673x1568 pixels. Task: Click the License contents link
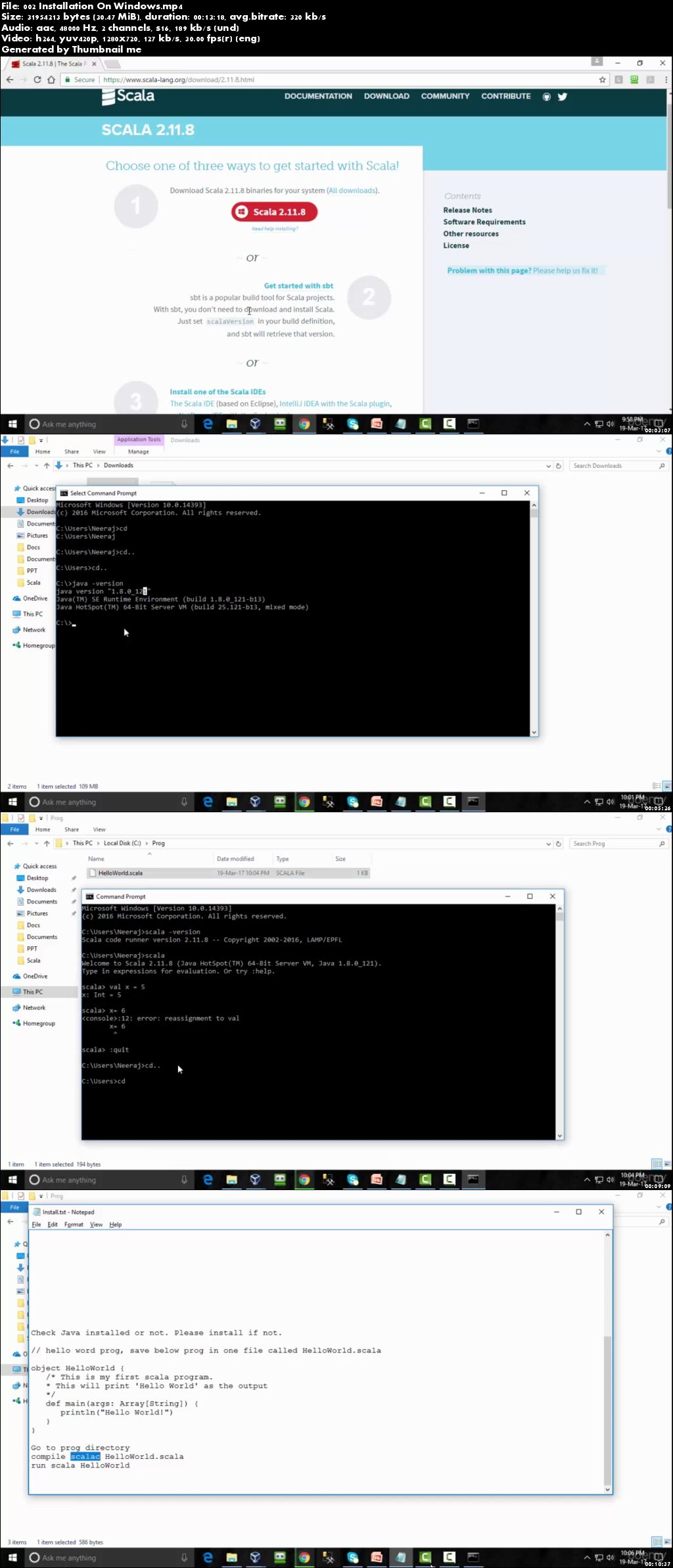tap(456, 246)
